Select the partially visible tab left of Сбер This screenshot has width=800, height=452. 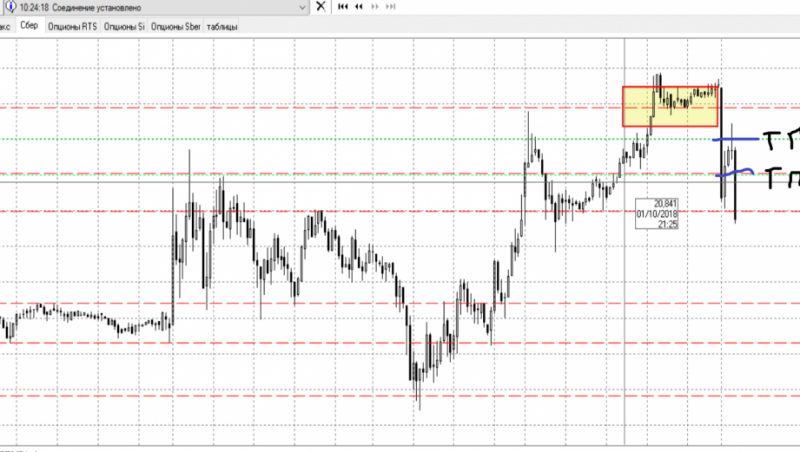[5, 27]
